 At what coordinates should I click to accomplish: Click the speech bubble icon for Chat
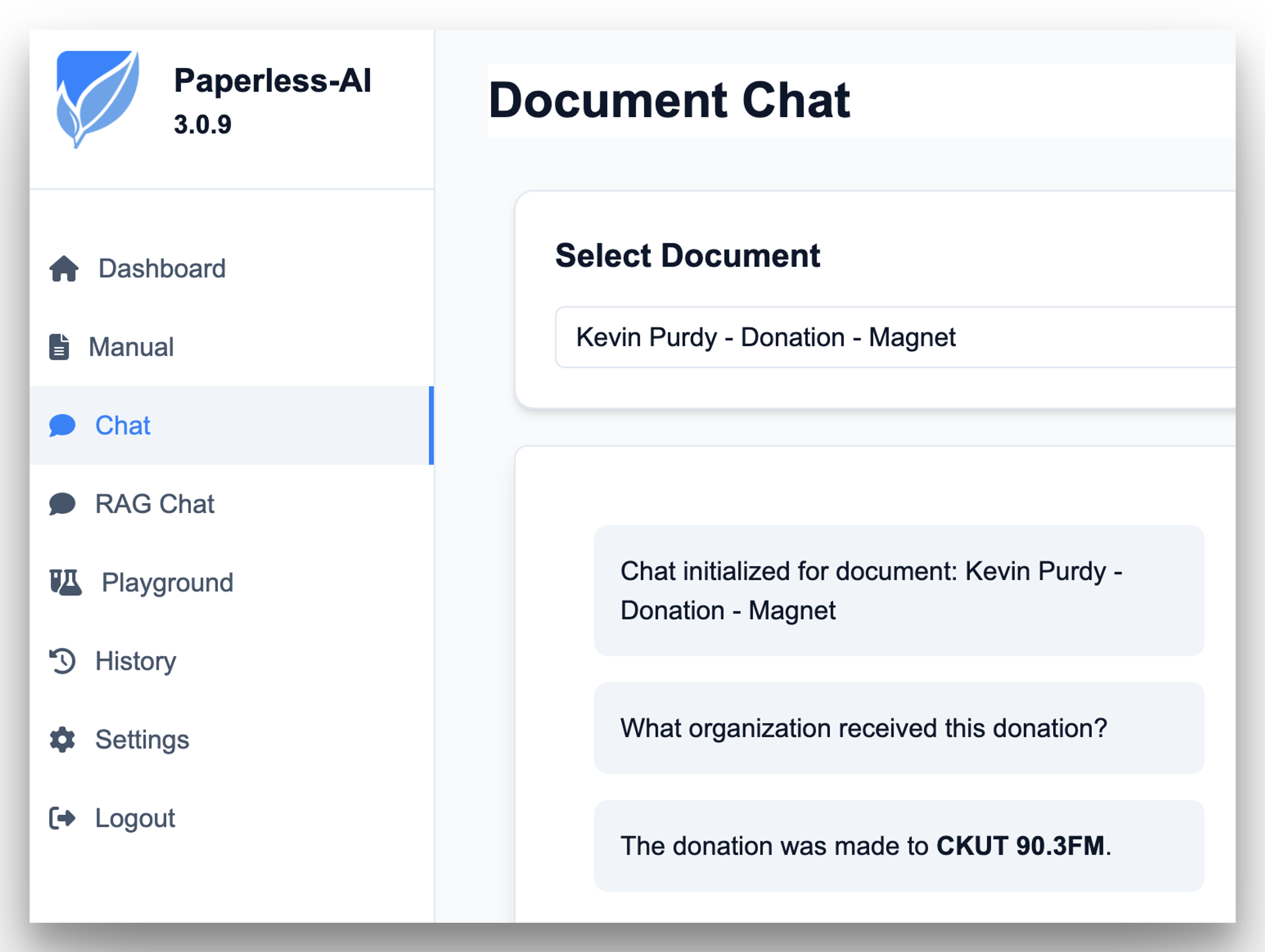[x=62, y=425]
